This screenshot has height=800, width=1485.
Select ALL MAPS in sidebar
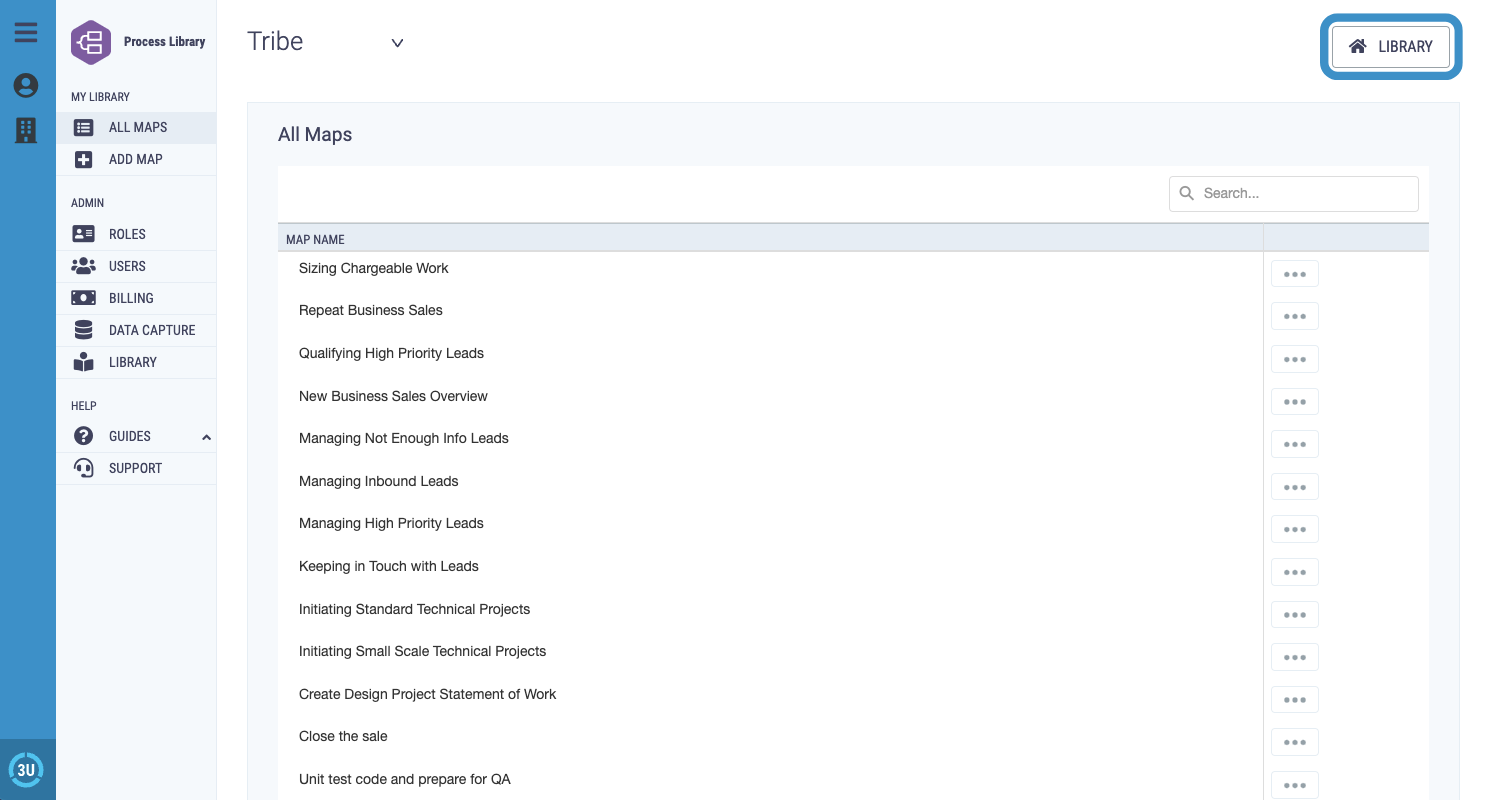[x=136, y=128]
